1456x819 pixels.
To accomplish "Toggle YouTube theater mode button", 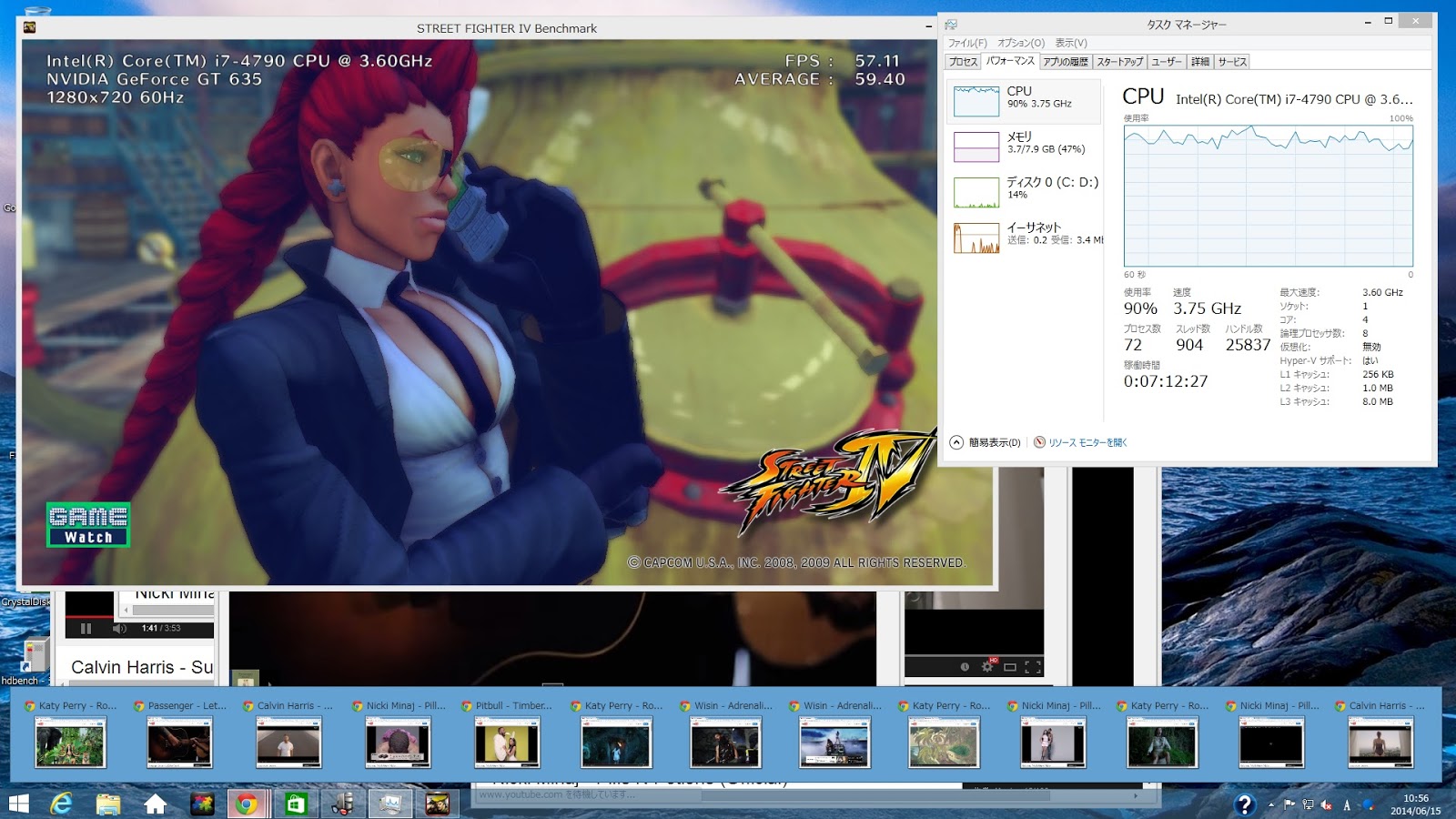I will (x=1009, y=667).
